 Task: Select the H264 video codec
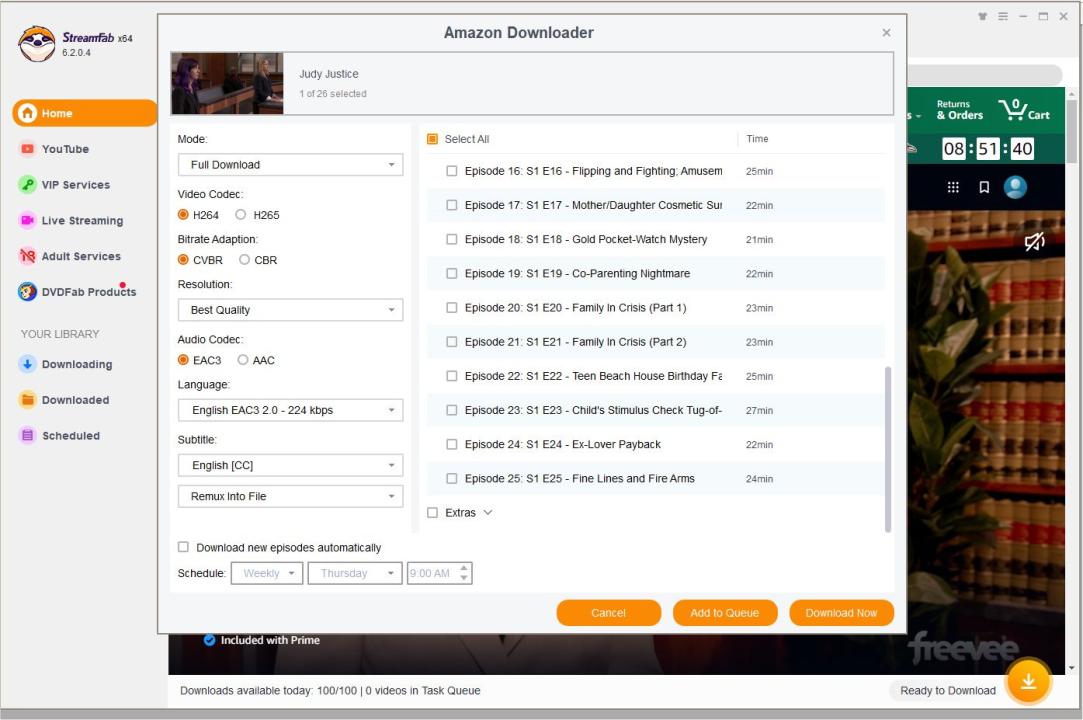[183, 215]
